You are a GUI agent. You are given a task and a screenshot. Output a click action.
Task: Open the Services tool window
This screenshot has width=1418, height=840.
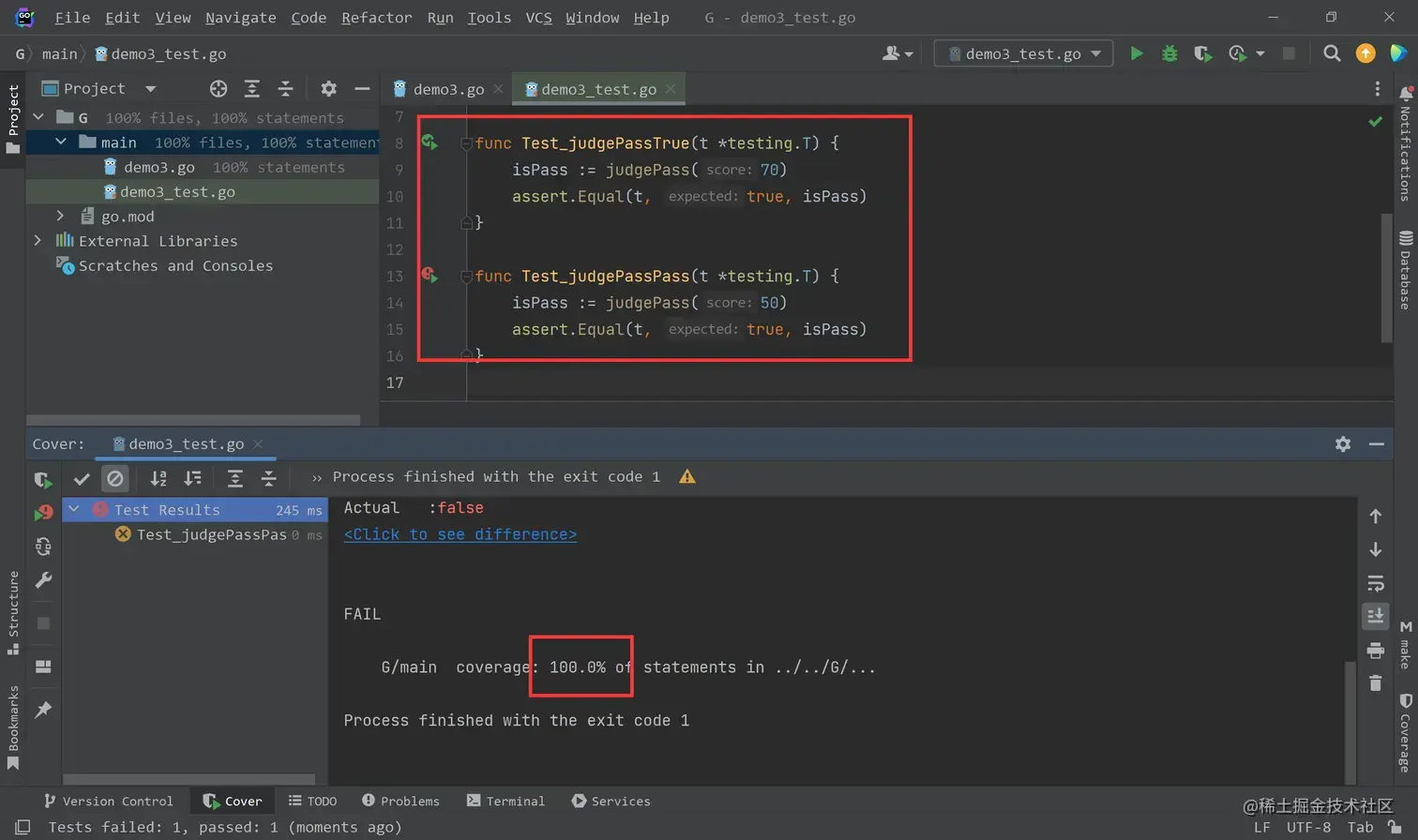click(611, 801)
